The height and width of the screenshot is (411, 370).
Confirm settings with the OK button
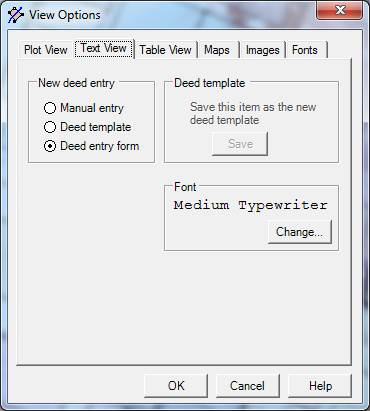[176, 386]
